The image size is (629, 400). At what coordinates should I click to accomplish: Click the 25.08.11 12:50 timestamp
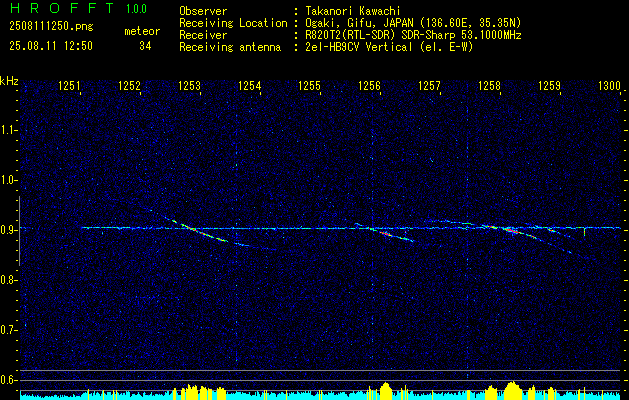pos(51,46)
